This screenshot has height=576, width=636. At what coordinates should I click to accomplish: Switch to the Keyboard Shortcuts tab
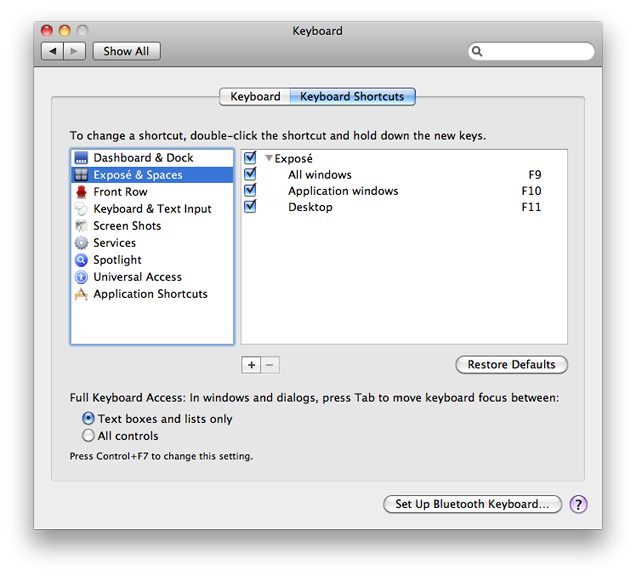352,97
